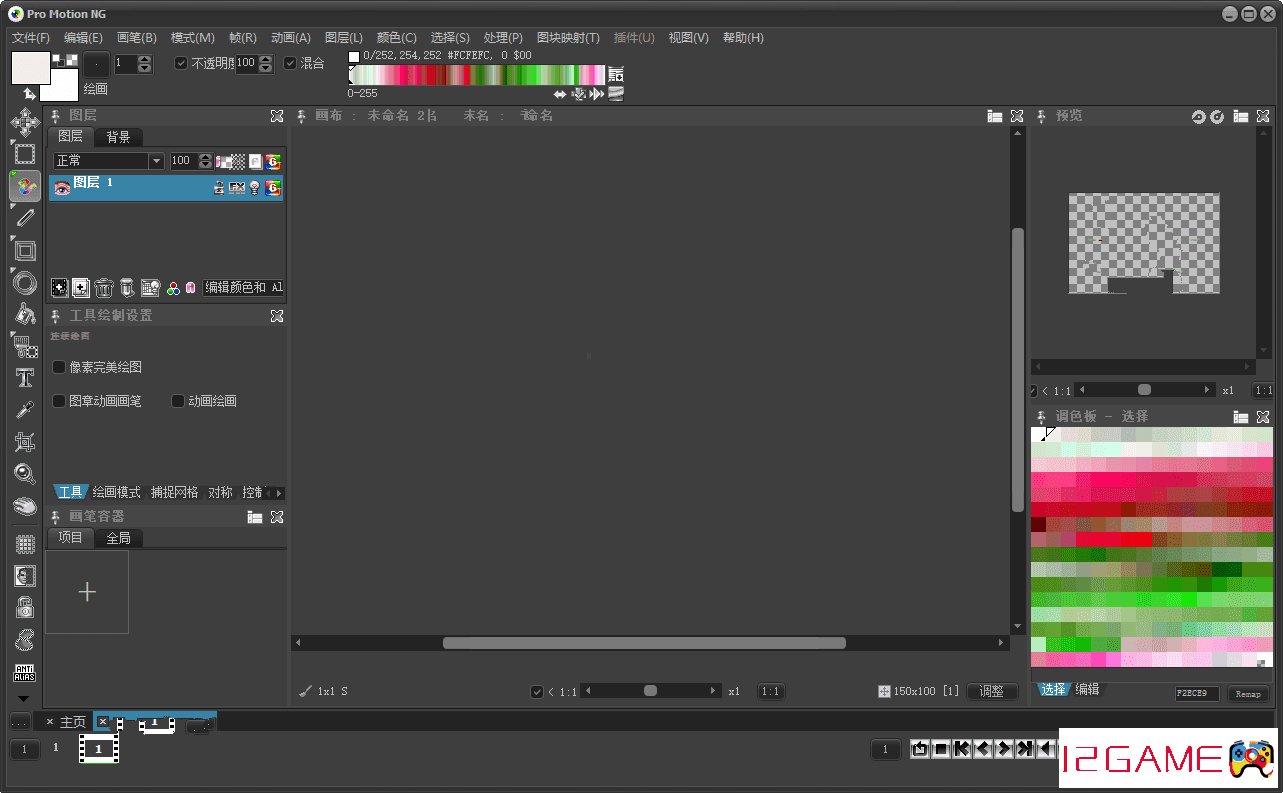Click the padlock icon in left toolbar

click(25, 607)
